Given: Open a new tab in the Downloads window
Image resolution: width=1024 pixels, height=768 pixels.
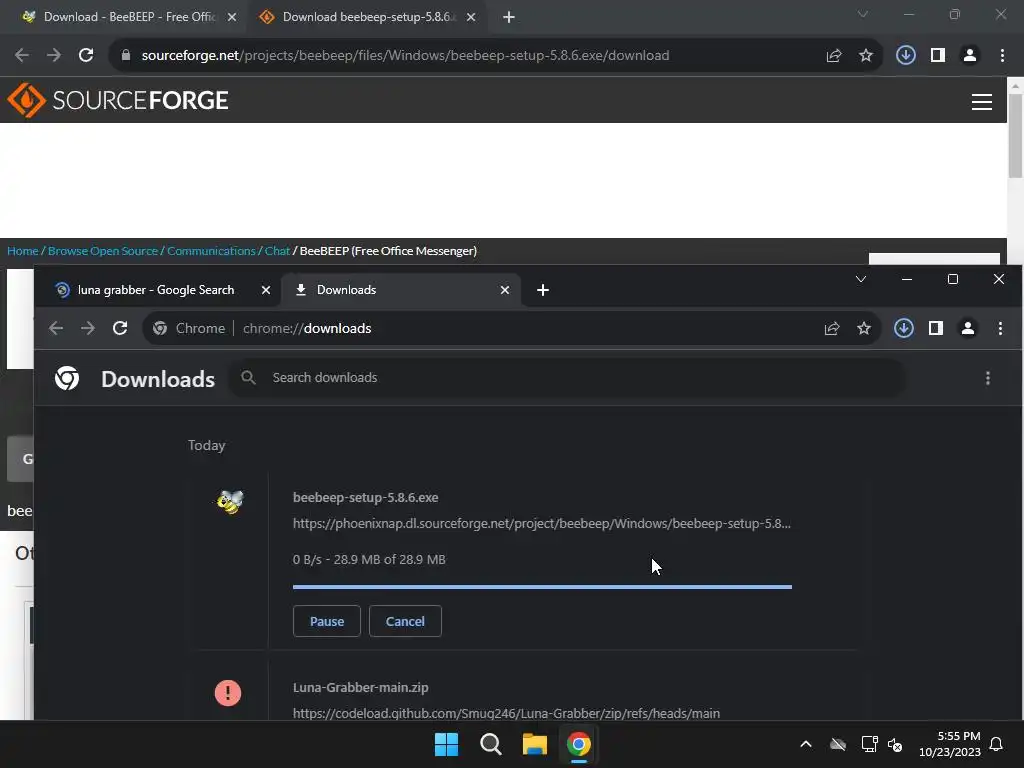Looking at the screenshot, I should (543, 290).
